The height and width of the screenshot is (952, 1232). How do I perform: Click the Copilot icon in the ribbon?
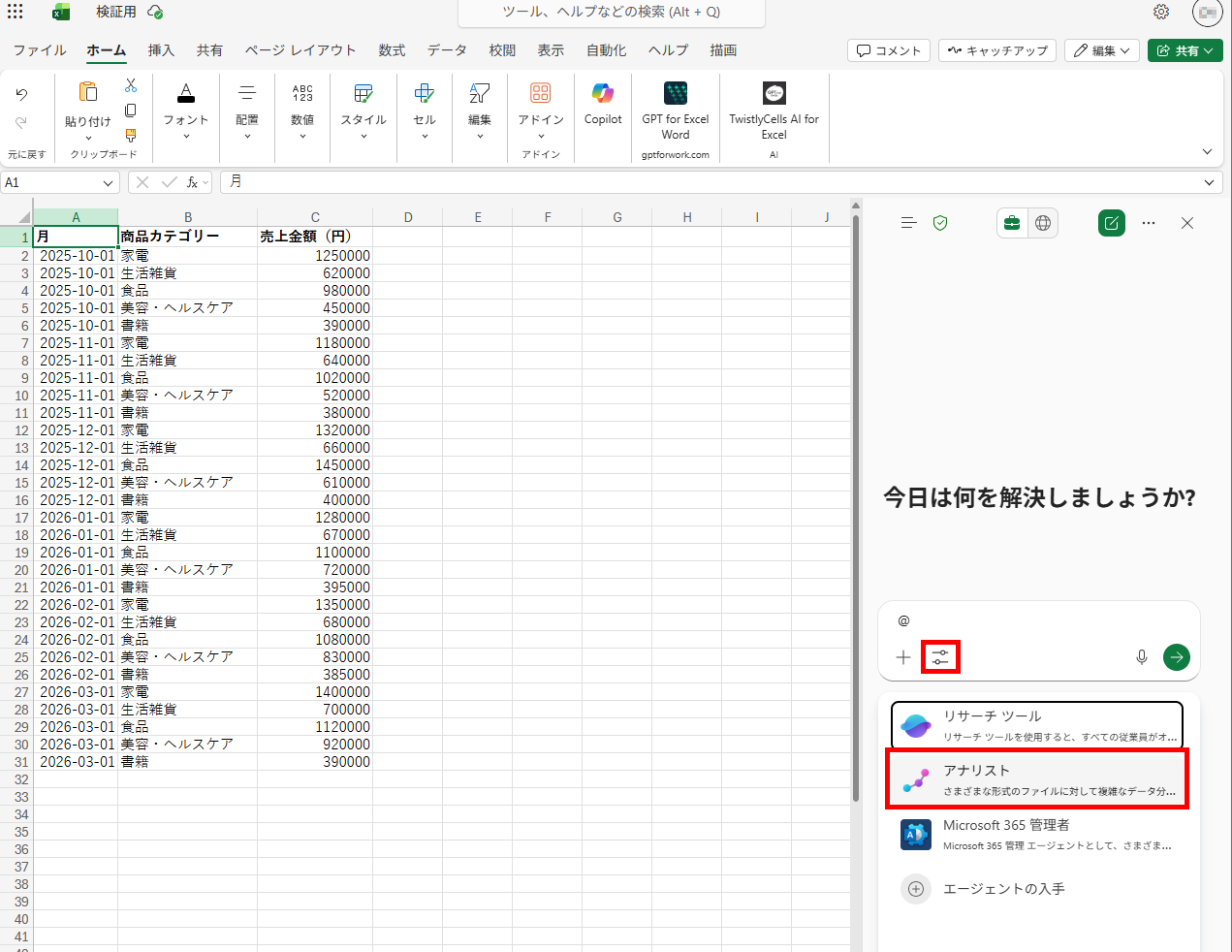tap(602, 104)
